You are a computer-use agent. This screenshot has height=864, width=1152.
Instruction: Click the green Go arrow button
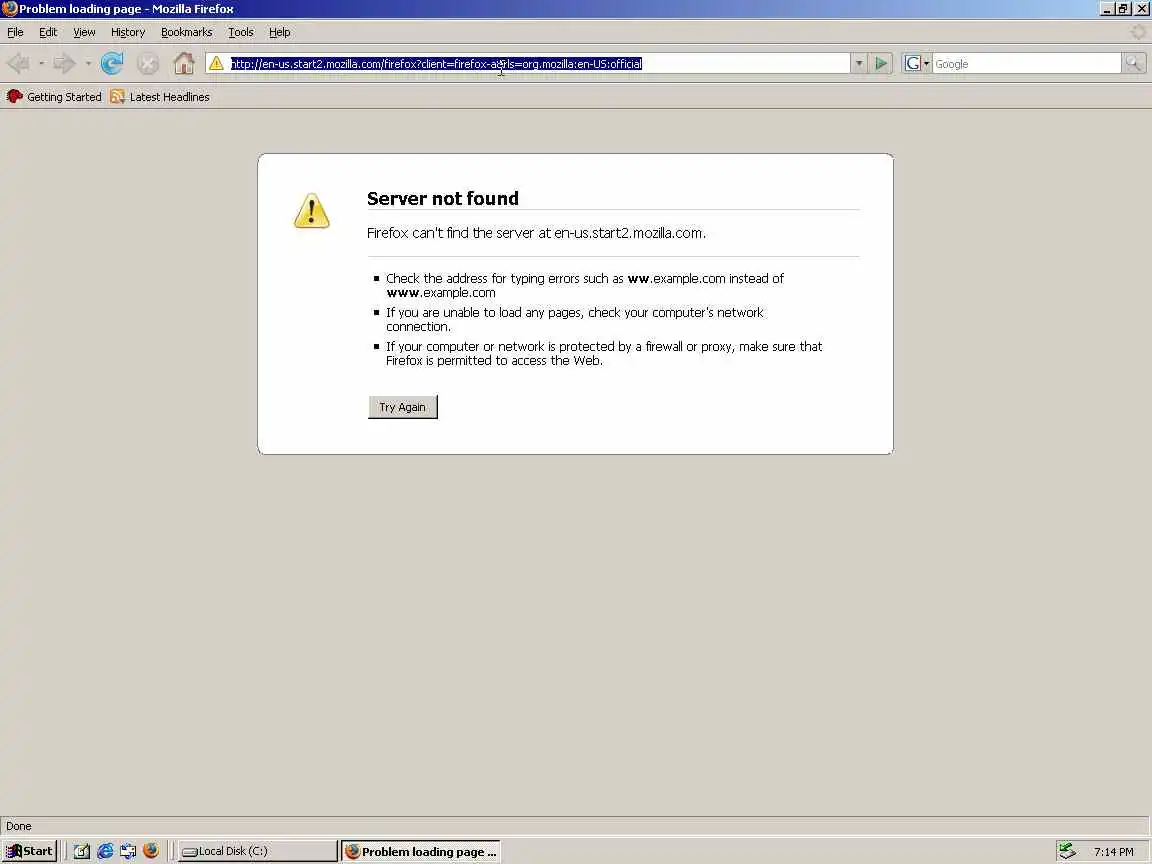point(880,64)
